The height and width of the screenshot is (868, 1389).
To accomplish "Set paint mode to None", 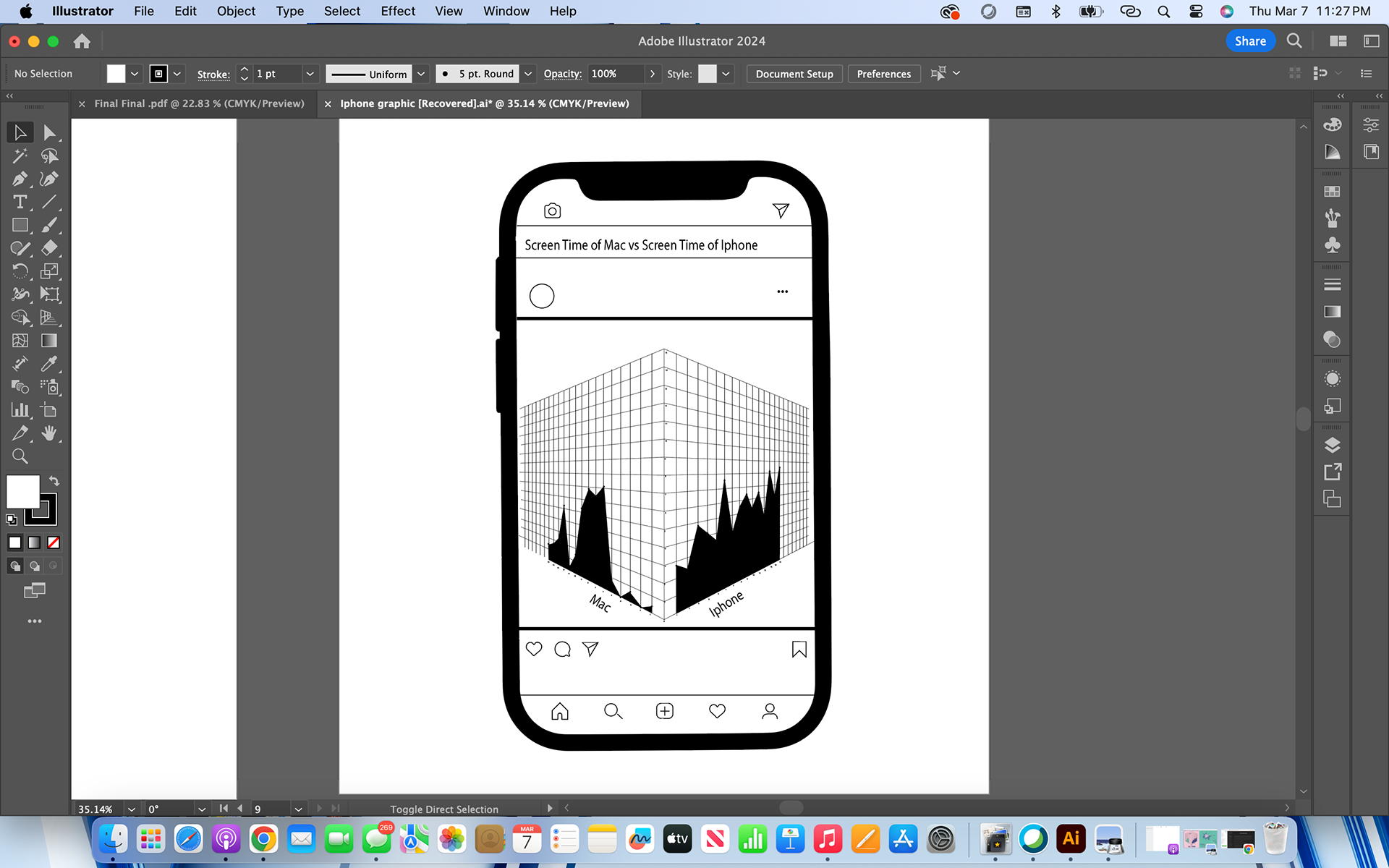I will pos(54,542).
